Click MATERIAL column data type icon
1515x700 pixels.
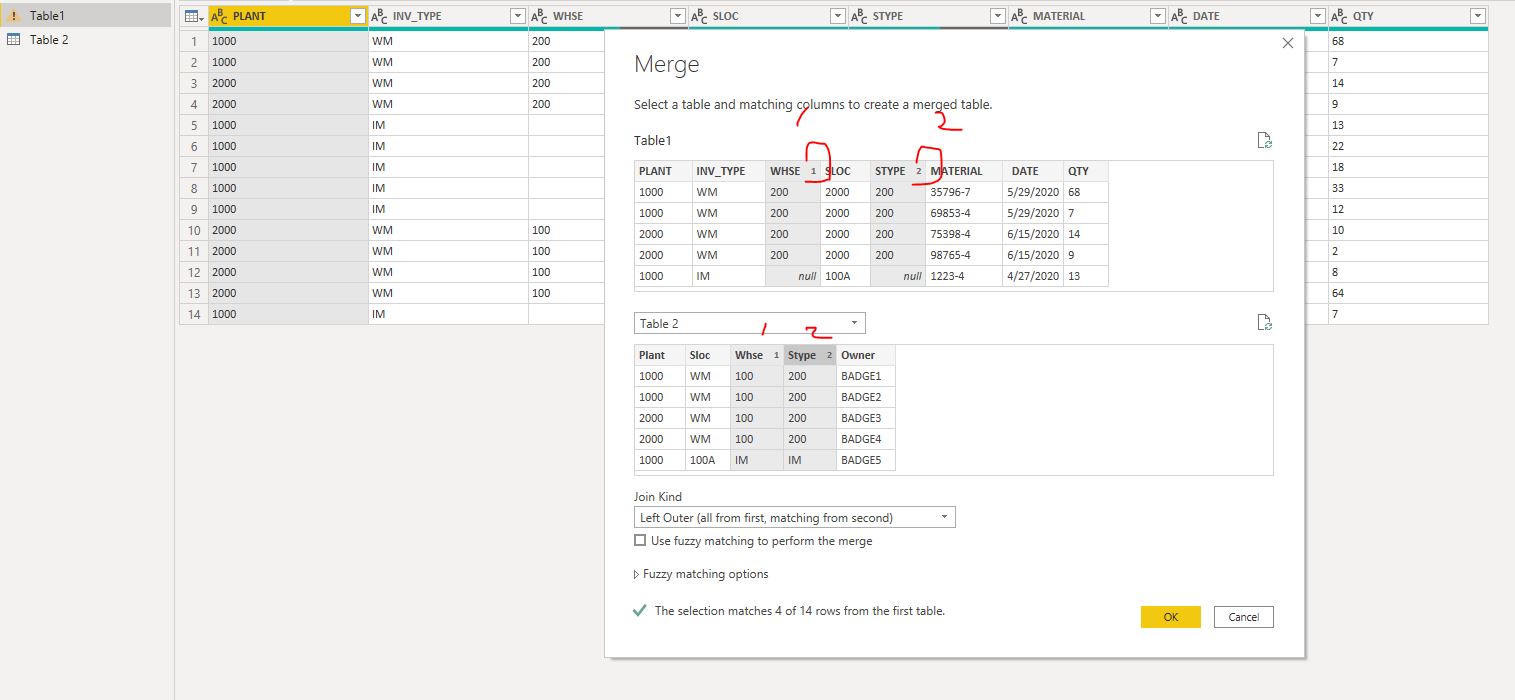coord(1020,16)
